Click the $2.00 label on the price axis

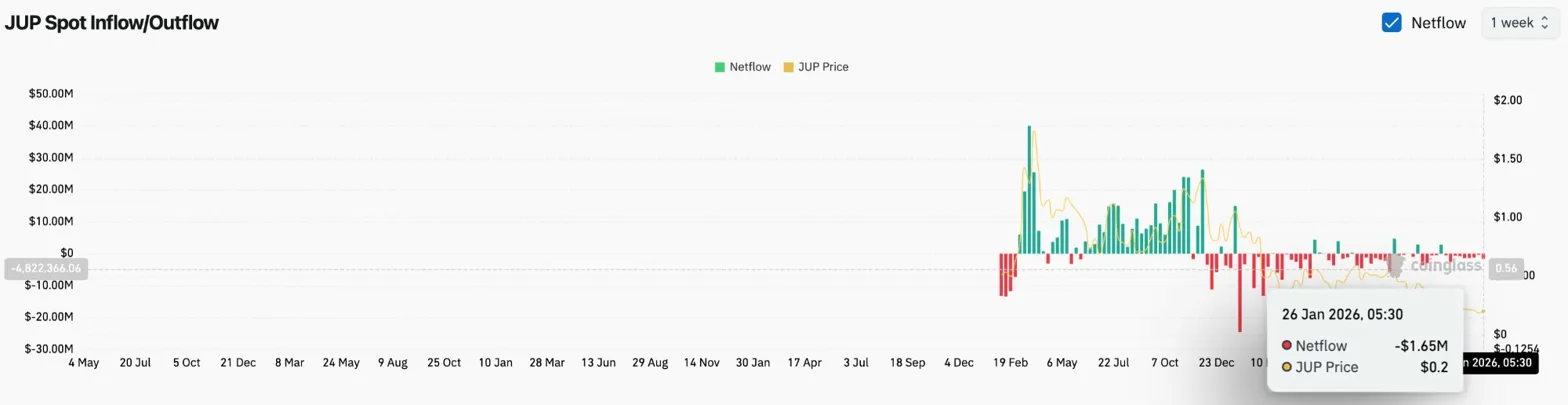click(x=1507, y=100)
